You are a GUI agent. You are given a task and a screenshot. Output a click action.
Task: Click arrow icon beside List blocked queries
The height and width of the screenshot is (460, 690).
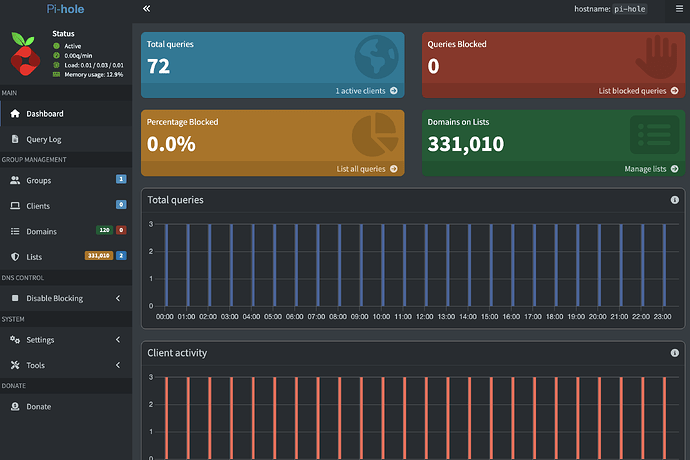tap(675, 91)
